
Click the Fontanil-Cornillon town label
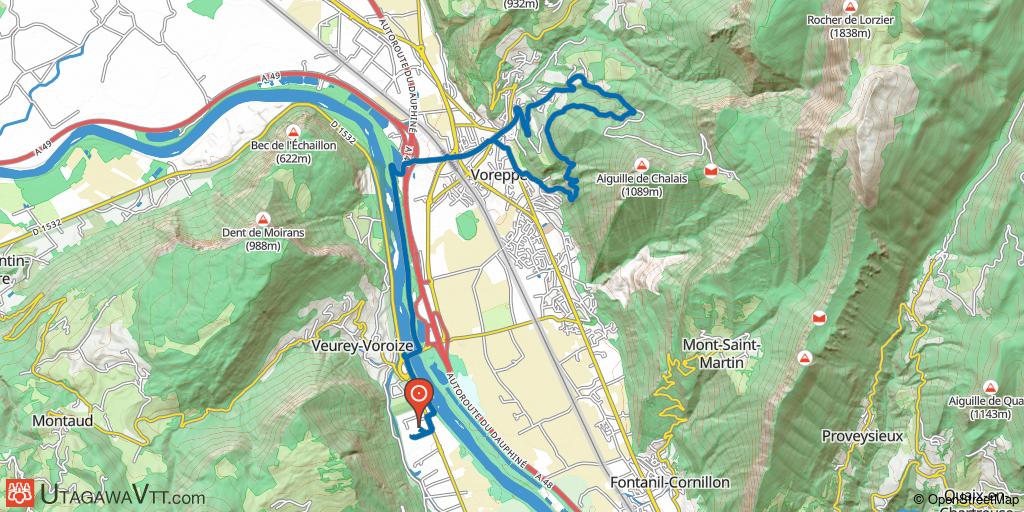click(669, 483)
